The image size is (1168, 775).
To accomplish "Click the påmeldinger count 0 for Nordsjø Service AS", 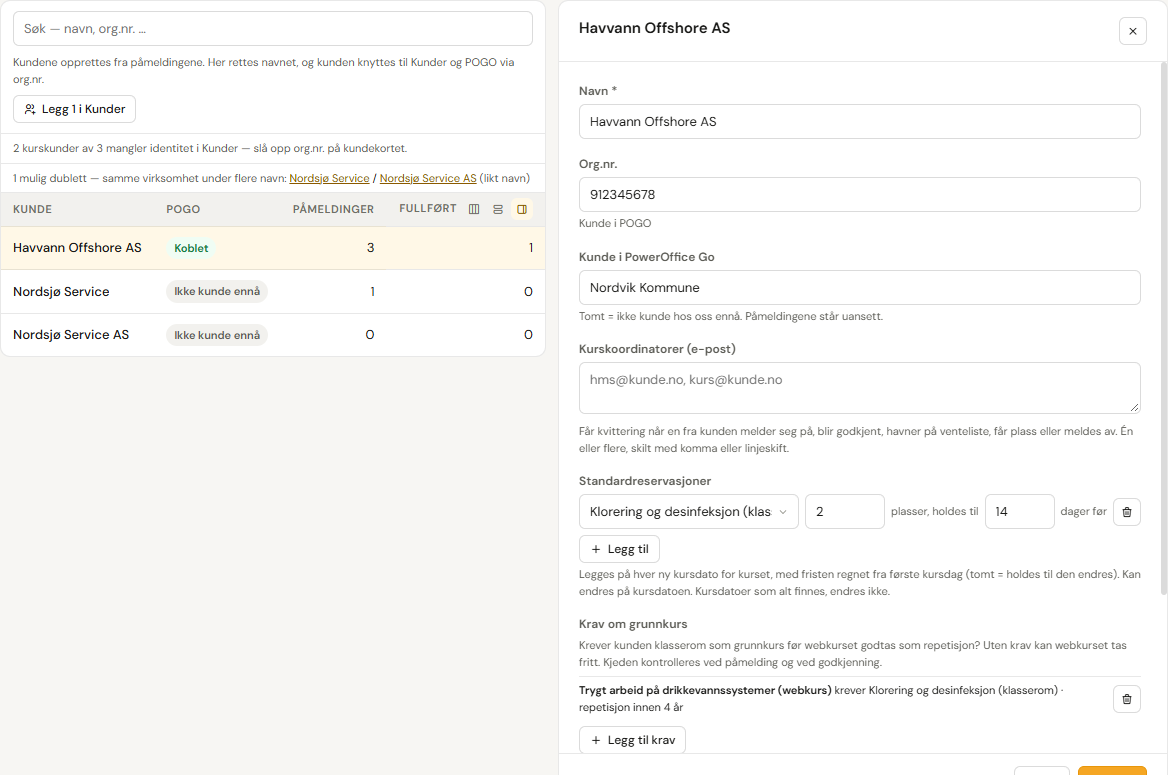I will [x=369, y=335].
